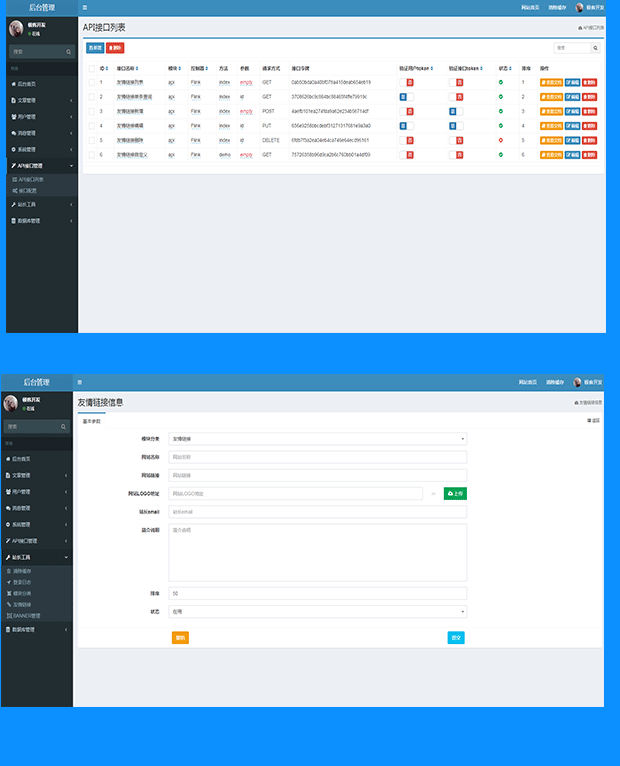Sort table by ID column arrows
Image resolution: width=620 pixels, height=766 pixels.
107,68
